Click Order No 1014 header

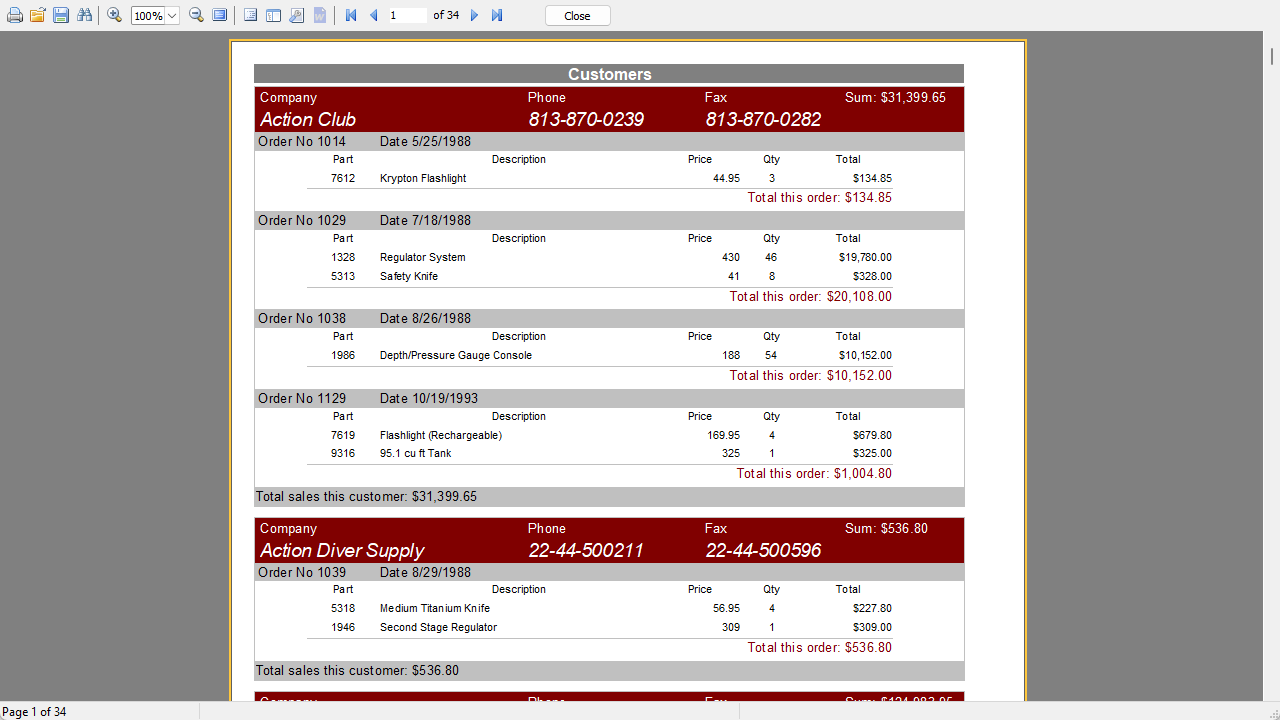coord(302,141)
